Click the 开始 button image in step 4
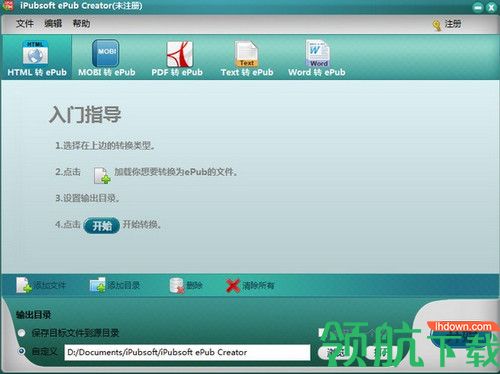The image size is (500, 374). [x=101, y=226]
